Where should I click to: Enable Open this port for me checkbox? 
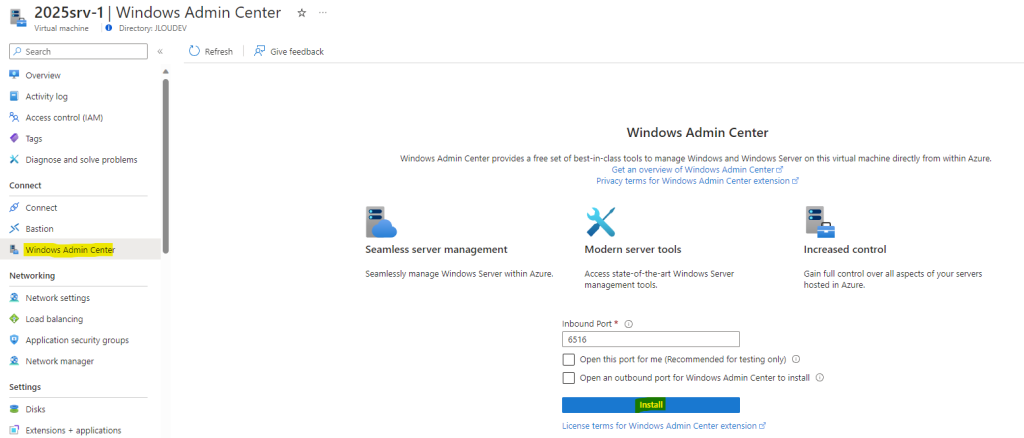[569, 359]
